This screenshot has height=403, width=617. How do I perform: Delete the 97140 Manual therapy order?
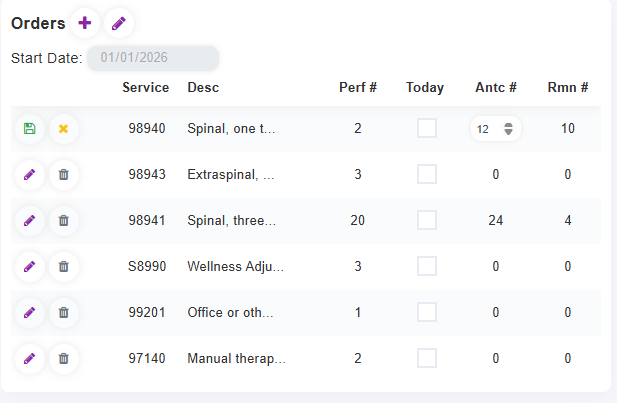[x=64, y=358]
